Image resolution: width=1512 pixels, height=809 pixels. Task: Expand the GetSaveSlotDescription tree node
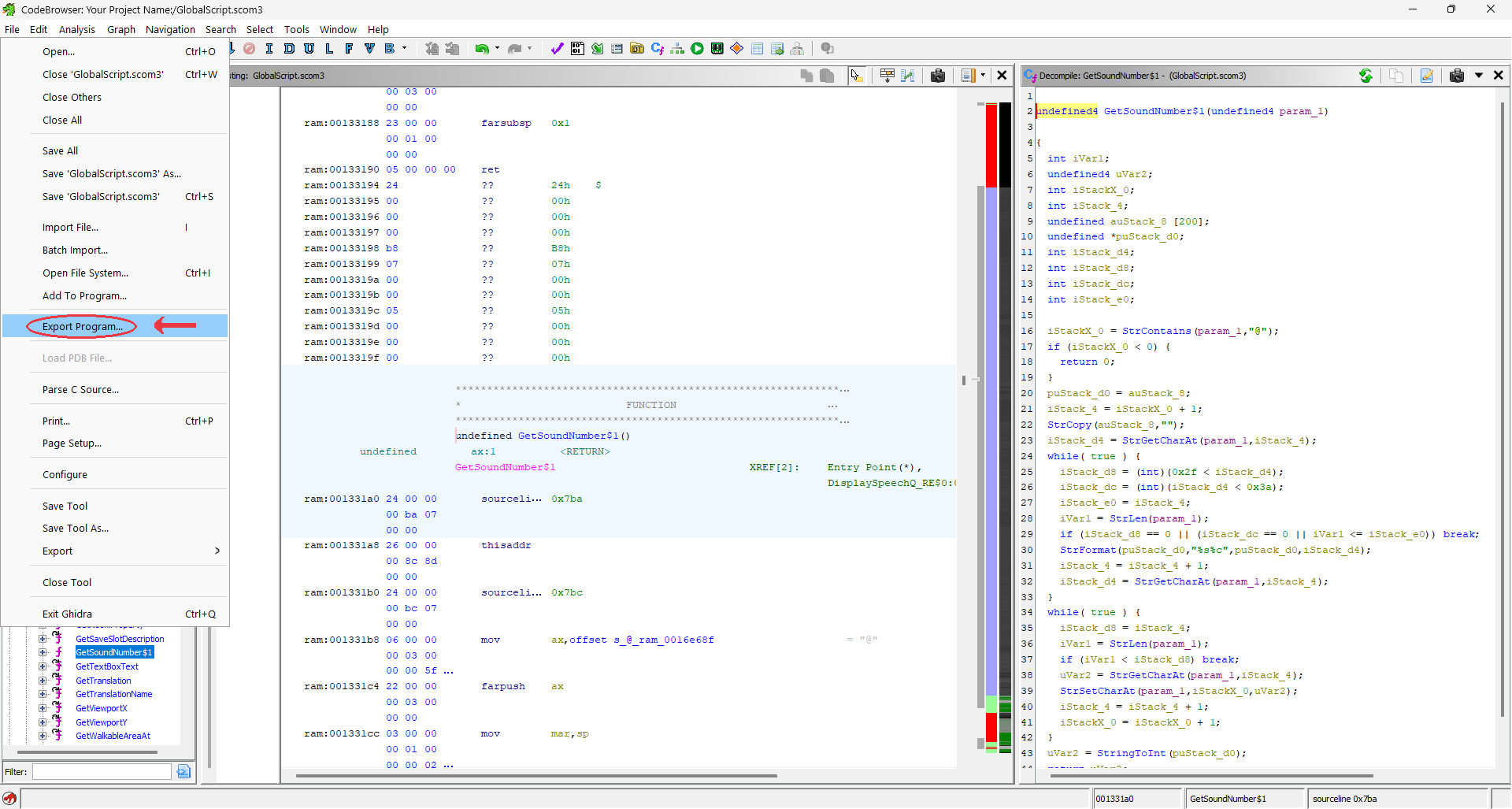43,639
